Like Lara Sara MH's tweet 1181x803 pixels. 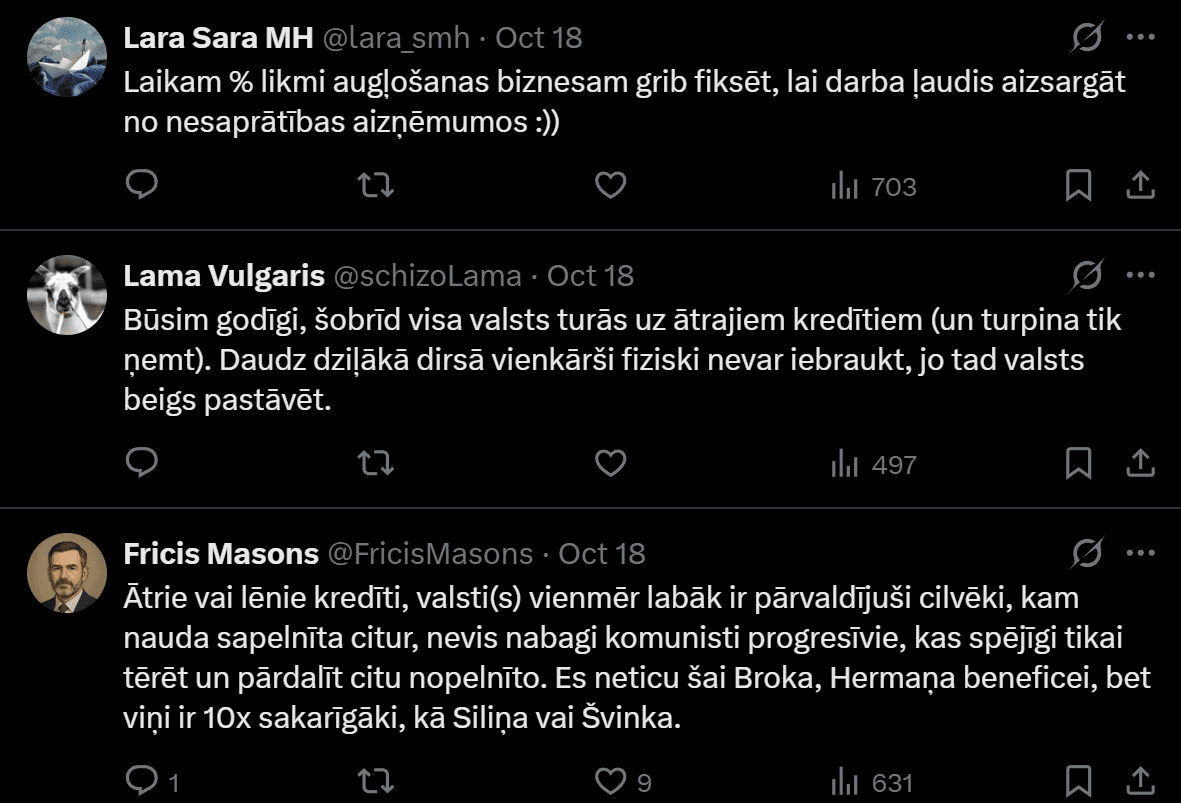pos(610,186)
